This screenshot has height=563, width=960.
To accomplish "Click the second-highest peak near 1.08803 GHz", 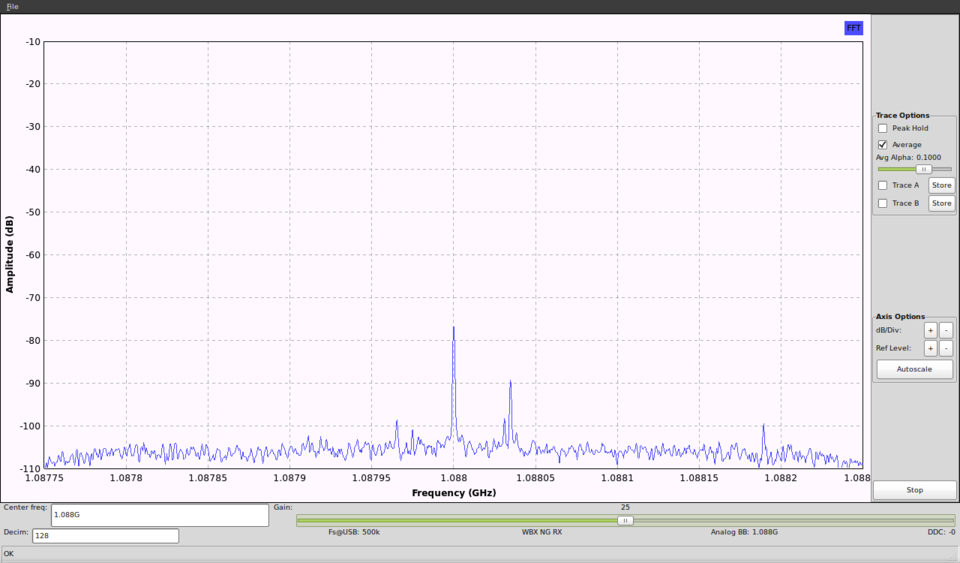I will click(510, 383).
